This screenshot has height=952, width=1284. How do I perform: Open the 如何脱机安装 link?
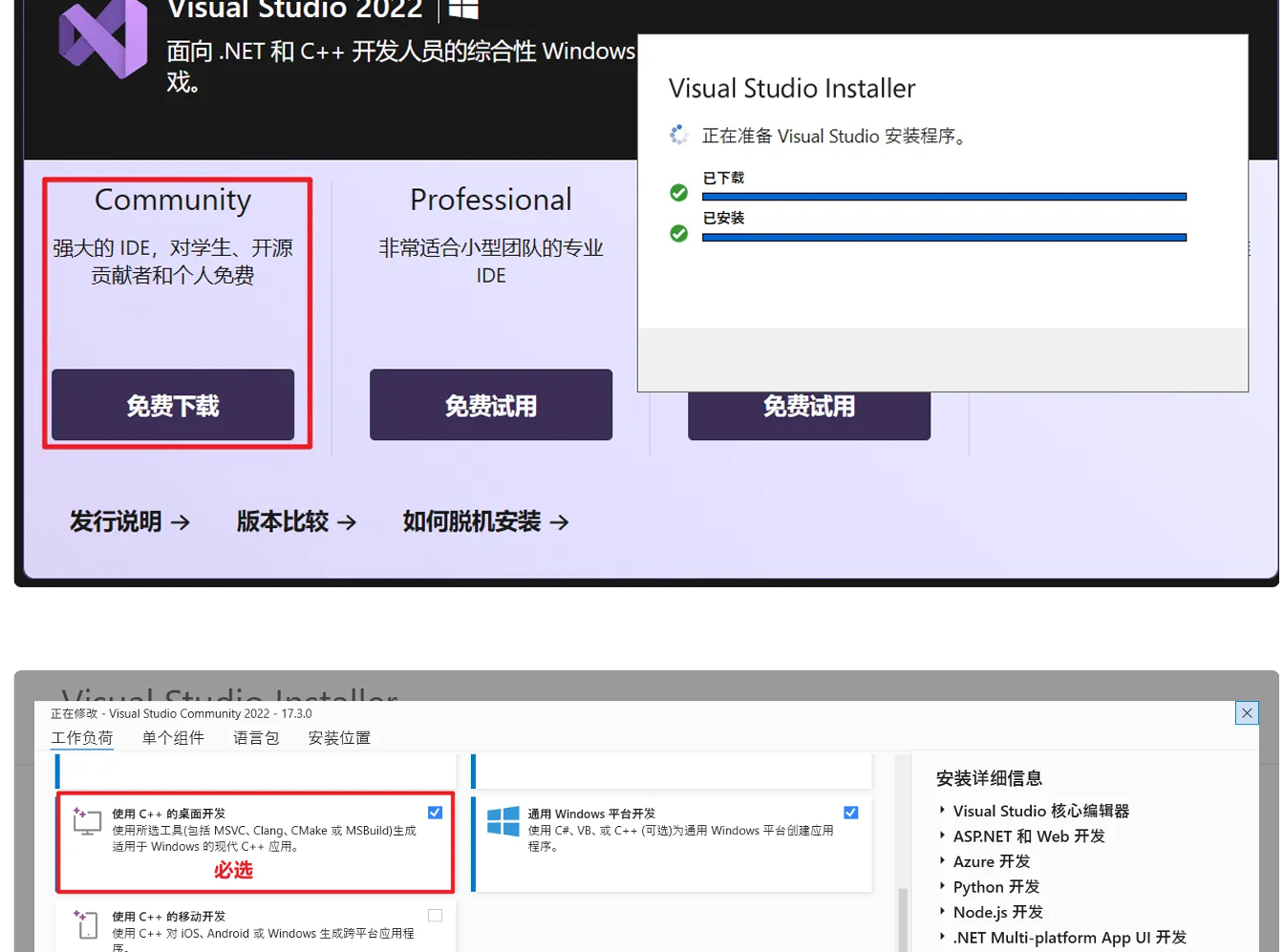click(485, 521)
